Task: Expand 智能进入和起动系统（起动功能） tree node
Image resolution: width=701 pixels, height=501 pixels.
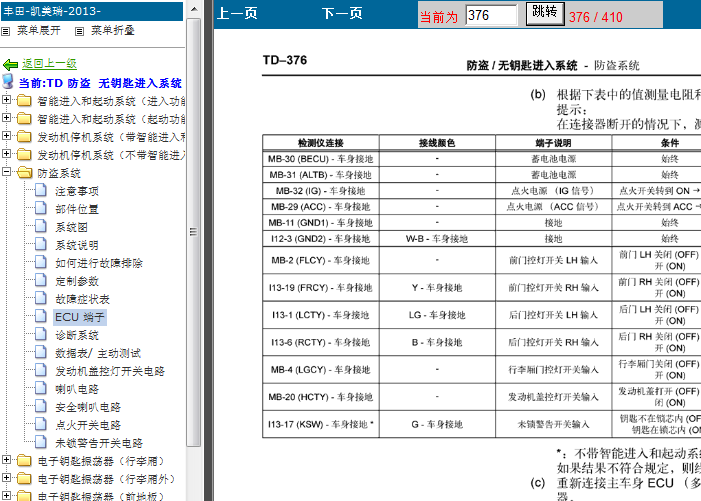Action: coord(6,118)
